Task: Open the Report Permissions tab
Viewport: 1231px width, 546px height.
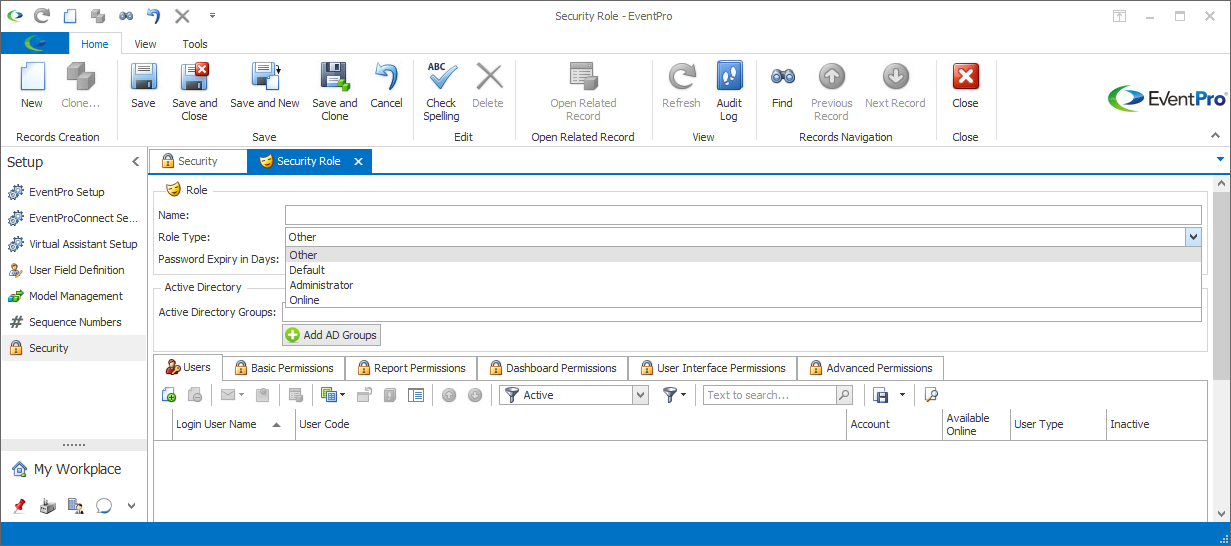Action: pos(411,368)
